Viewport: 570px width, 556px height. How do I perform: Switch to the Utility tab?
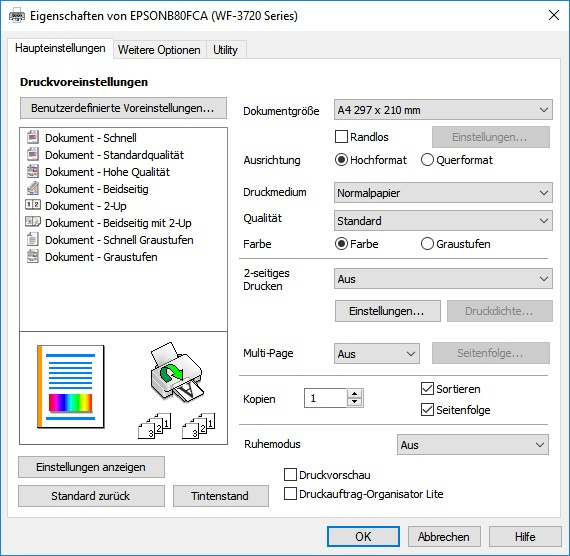coord(225,50)
